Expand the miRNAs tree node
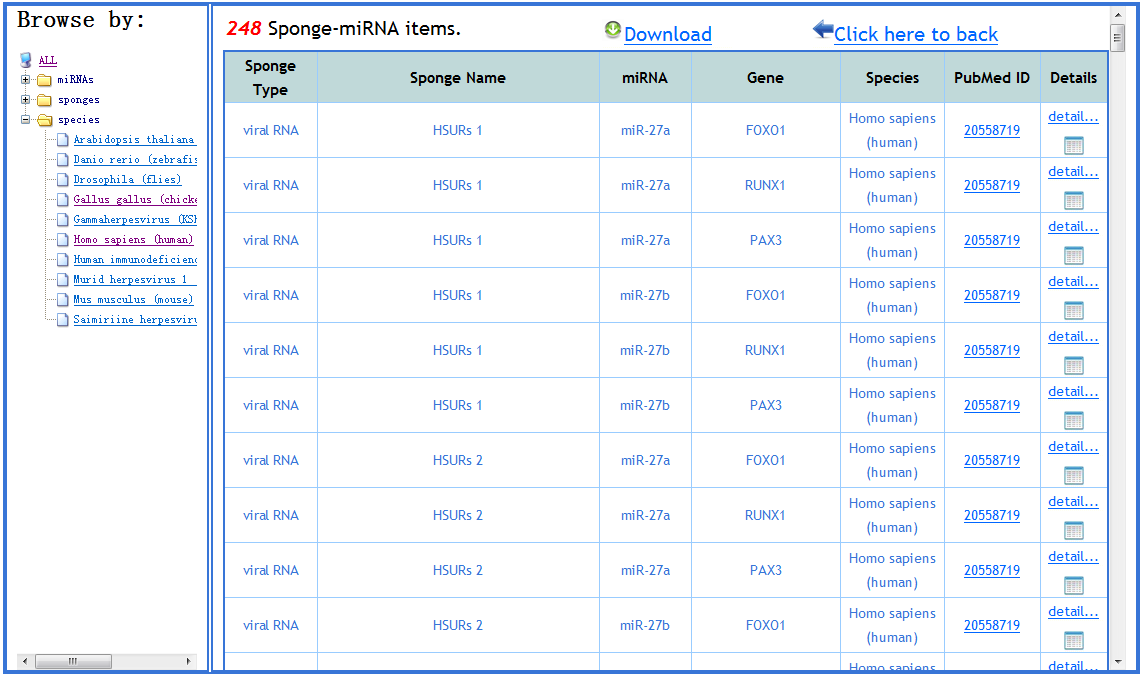 pos(26,80)
